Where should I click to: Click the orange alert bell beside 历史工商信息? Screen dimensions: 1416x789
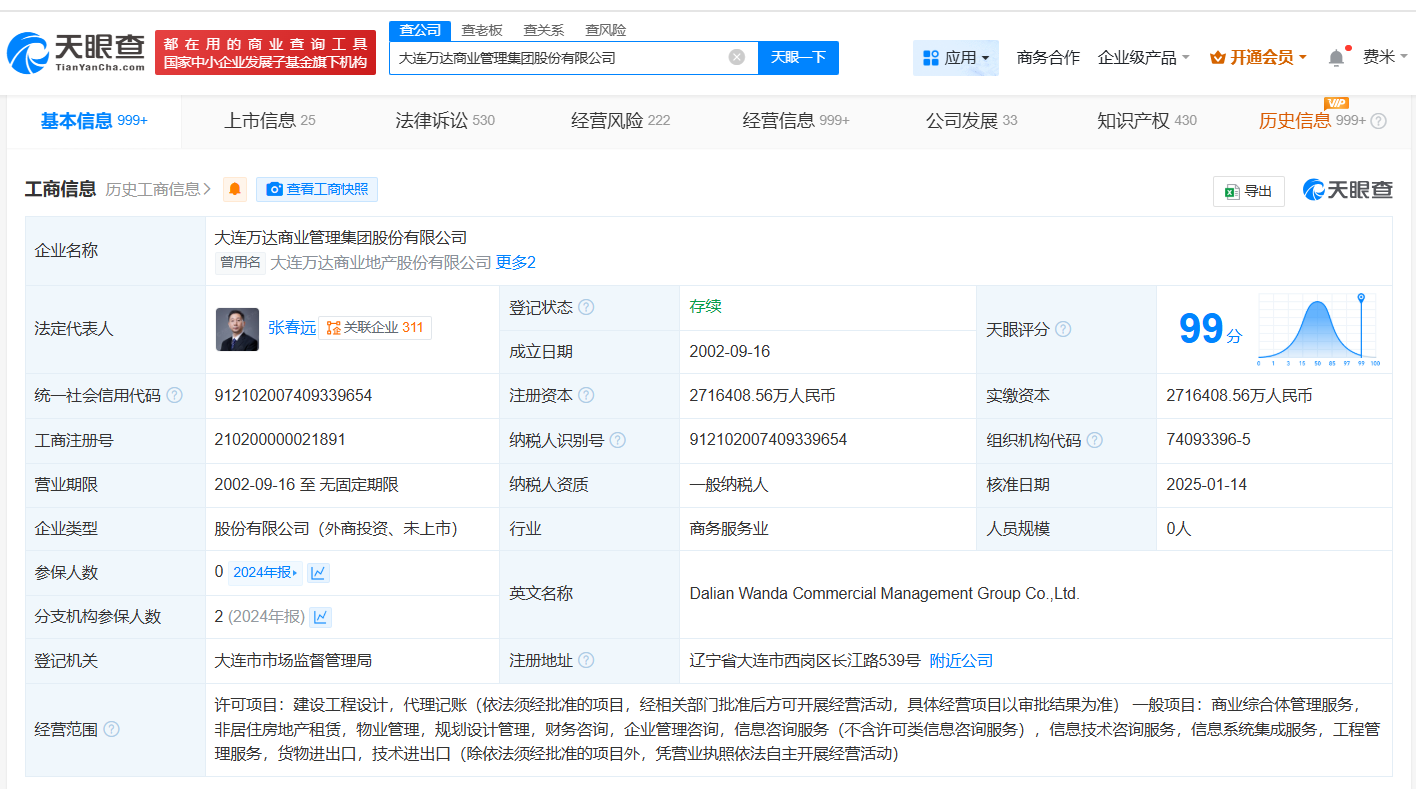pos(235,189)
